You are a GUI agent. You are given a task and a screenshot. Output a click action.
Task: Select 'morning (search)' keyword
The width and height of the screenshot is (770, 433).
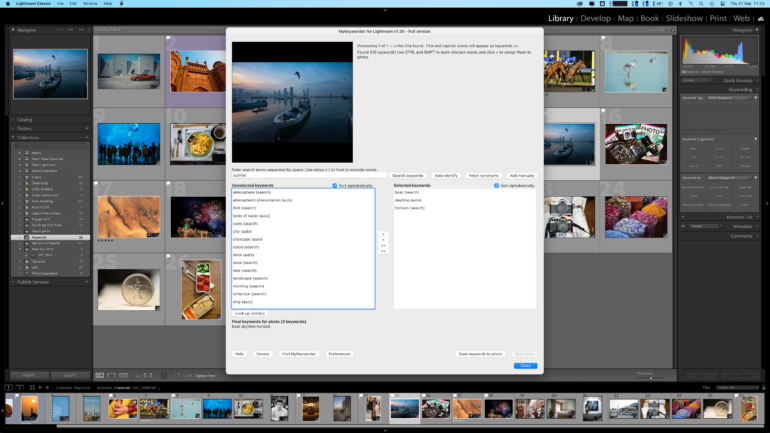tap(248, 286)
